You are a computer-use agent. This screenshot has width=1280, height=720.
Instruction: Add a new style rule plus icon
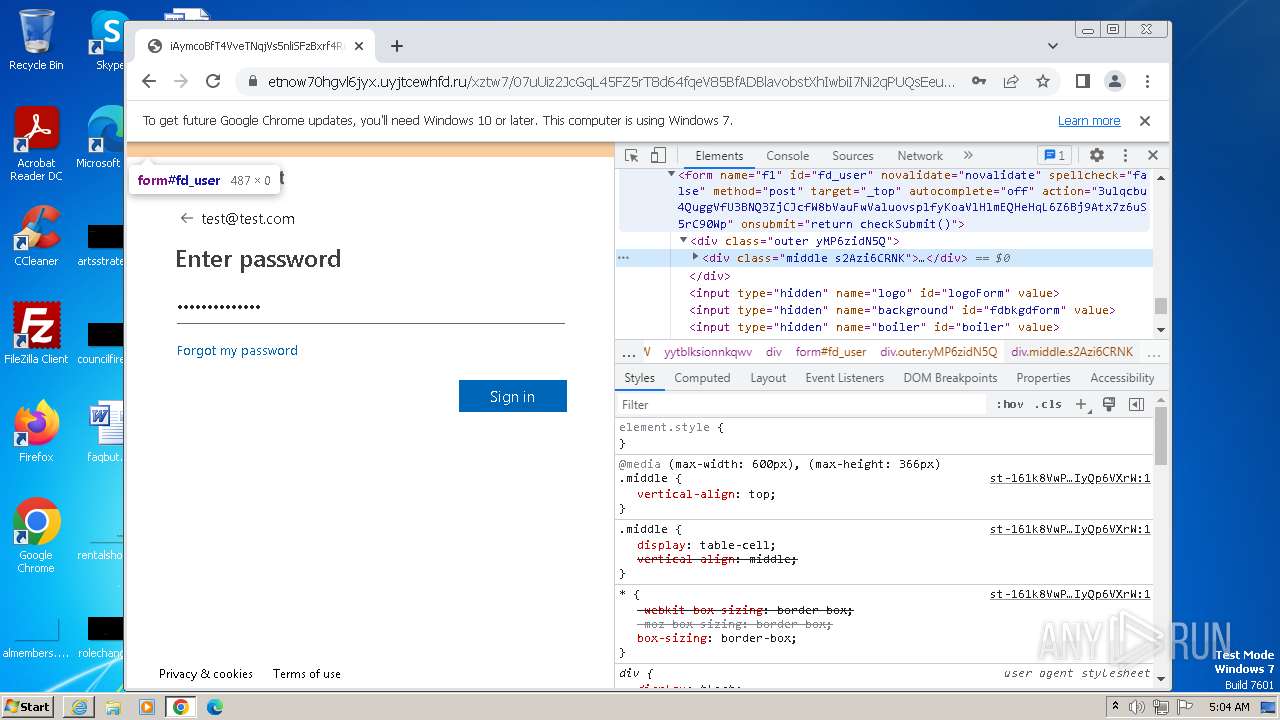(x=1081, y=404)
